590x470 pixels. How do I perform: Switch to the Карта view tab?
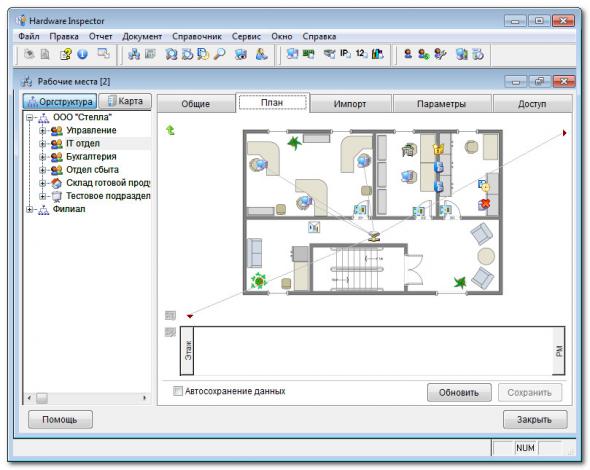125,101
